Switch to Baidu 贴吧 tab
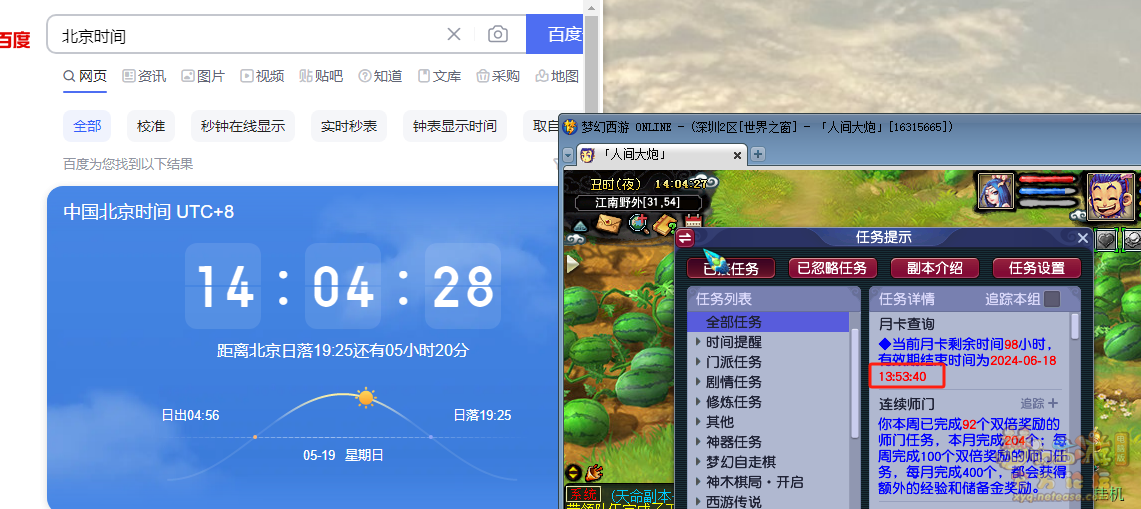The width and height of the screenshot is (1141, 509). [x=321, y=76]
